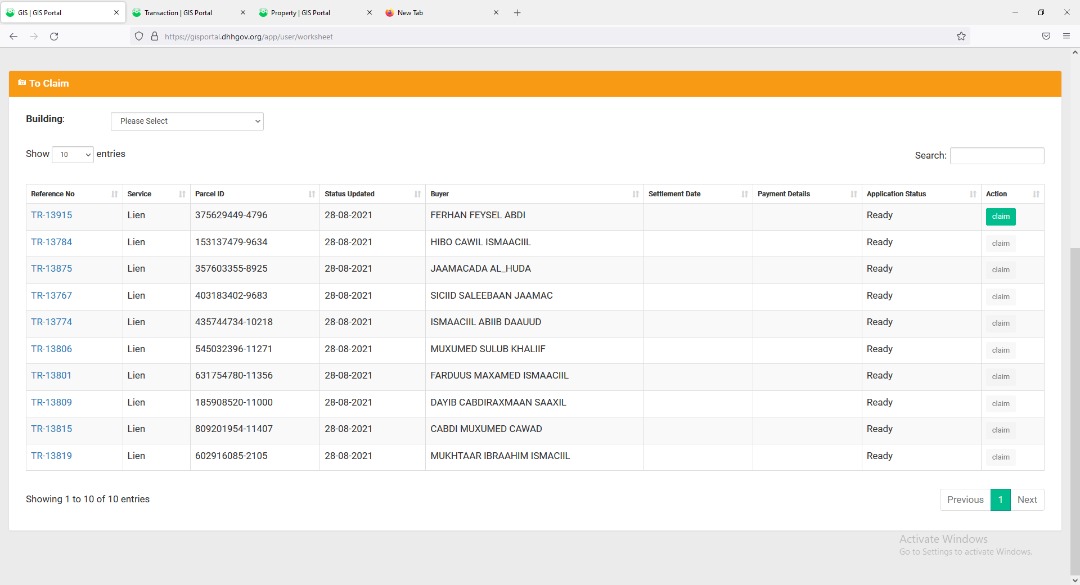Claim the TR-13915 application
Image resolution: width=1080 pixels, height=585 pixels.
click(1000, 216)
